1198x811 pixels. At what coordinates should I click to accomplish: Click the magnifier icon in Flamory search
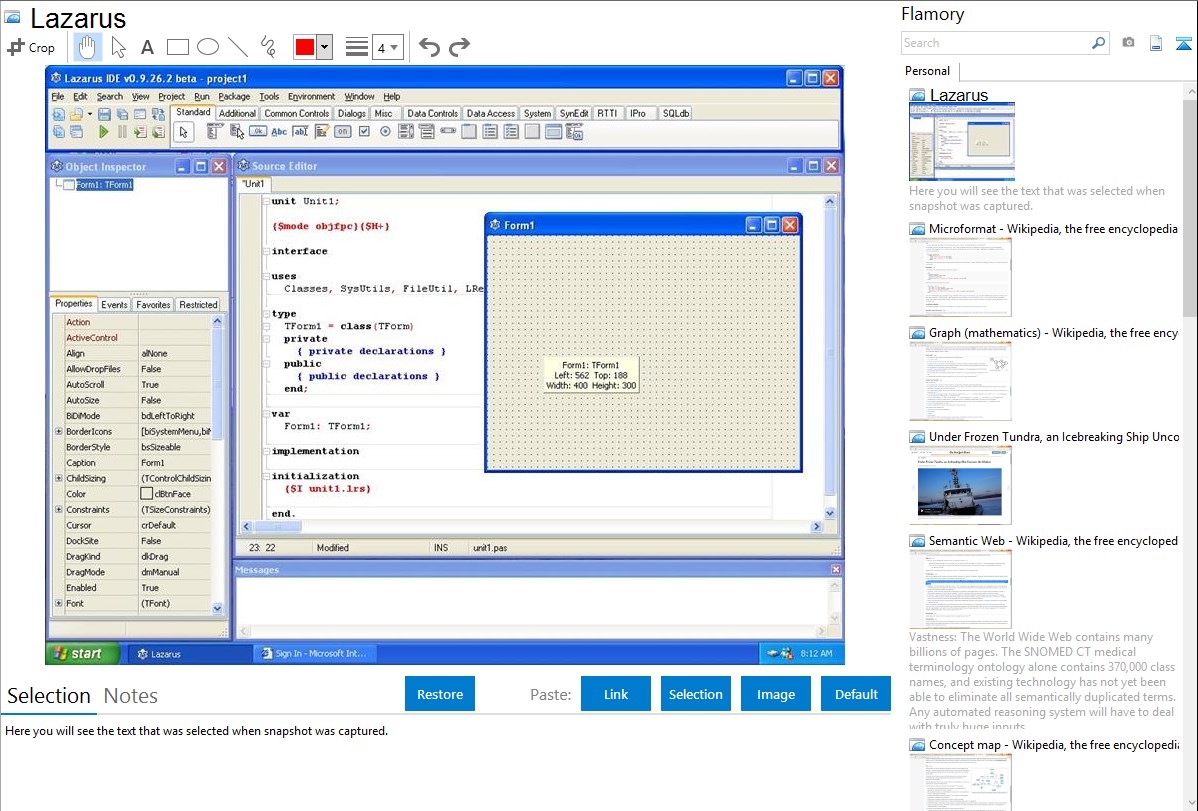1098,43
